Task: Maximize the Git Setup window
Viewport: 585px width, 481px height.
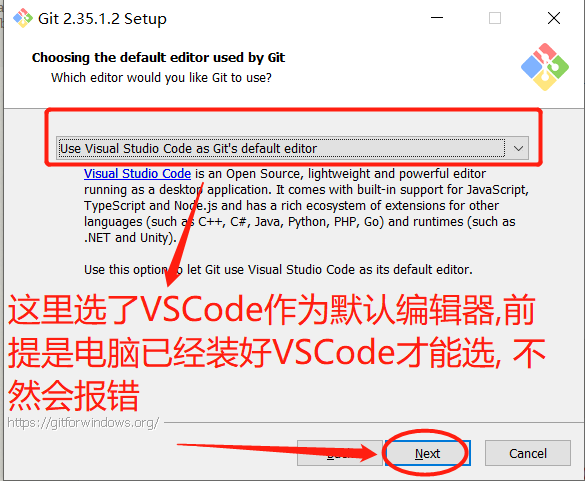Action: point(495,18)
